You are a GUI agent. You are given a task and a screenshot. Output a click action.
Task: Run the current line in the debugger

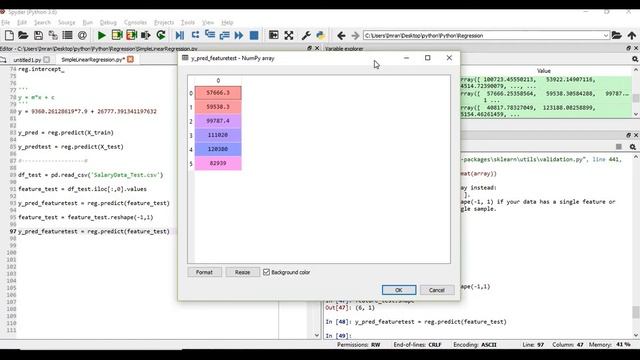[x=195, y=36]
